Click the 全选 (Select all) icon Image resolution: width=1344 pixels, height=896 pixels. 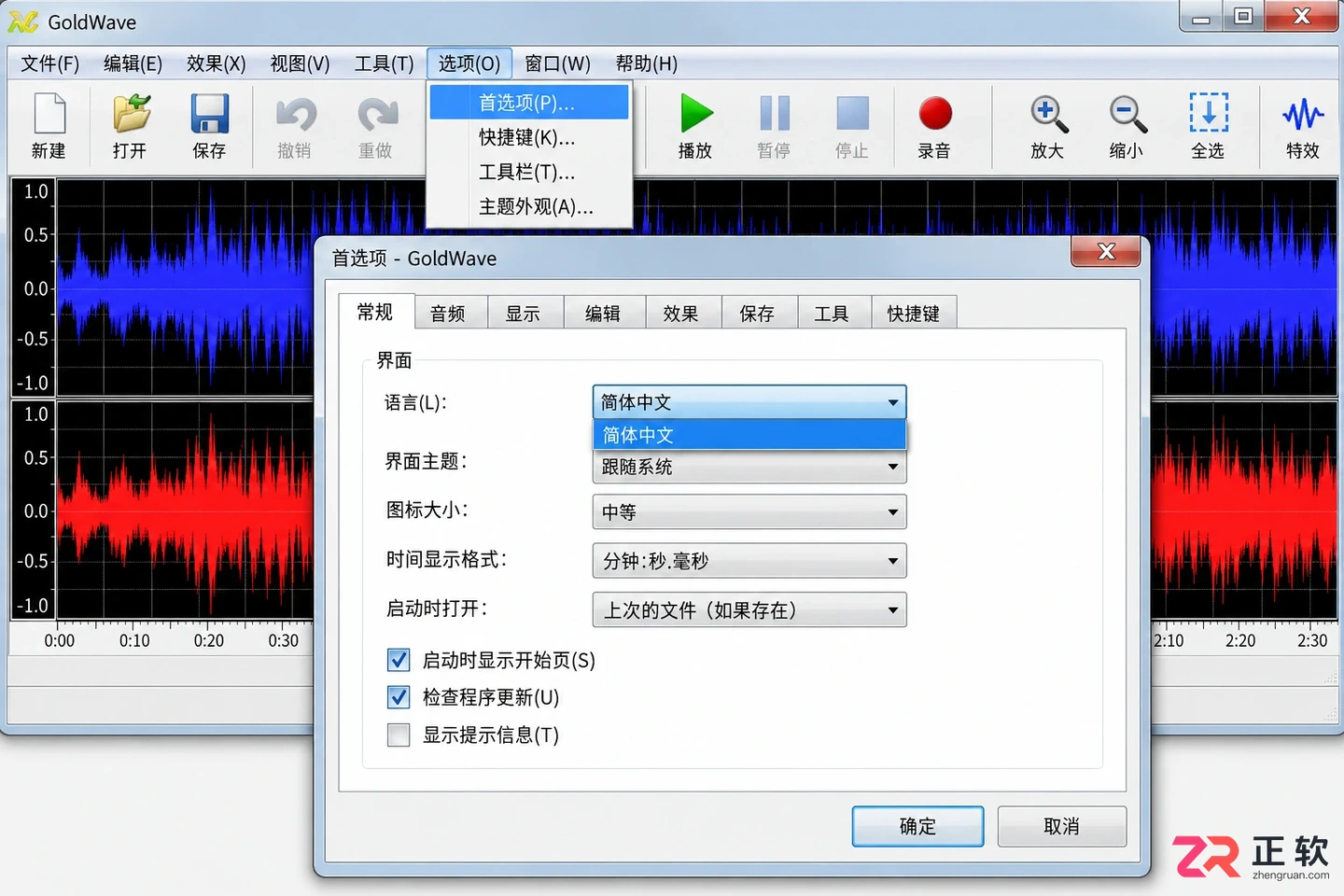(1209, 113)
